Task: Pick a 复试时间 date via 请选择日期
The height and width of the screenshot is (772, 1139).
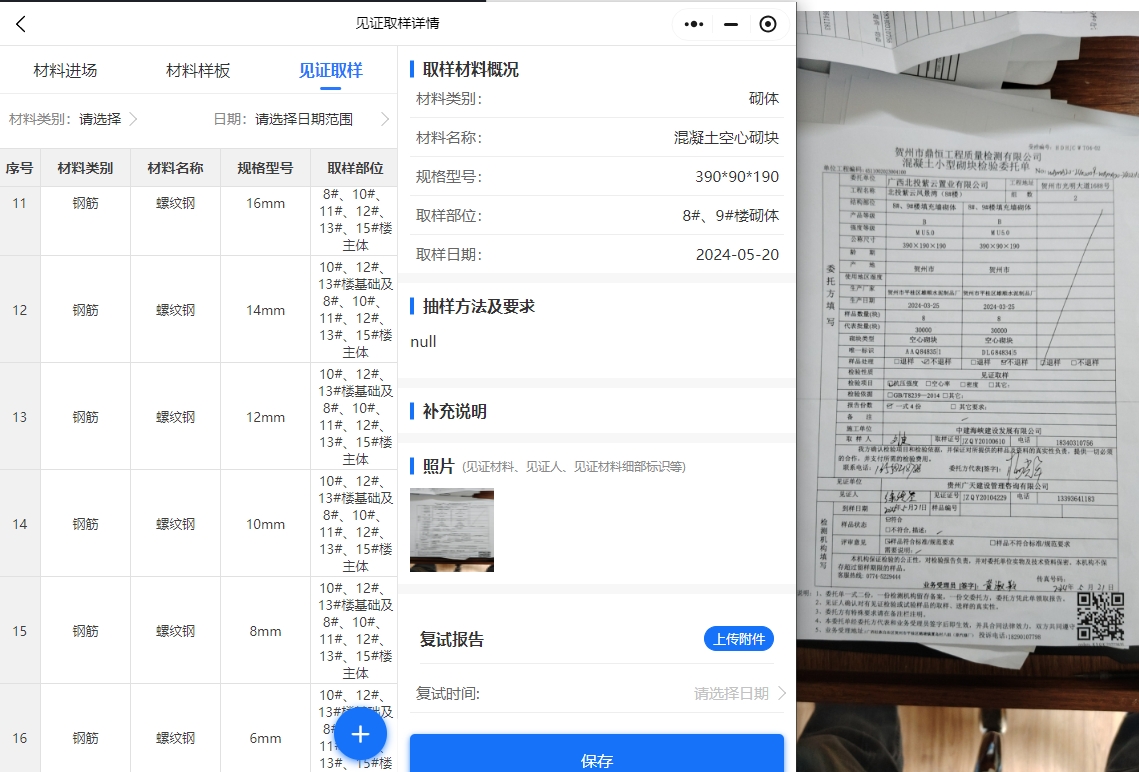Action: point(739,694)
